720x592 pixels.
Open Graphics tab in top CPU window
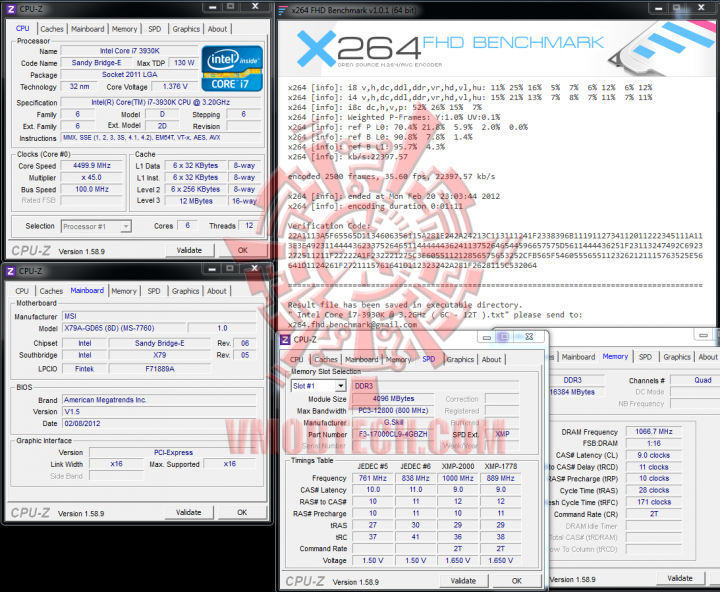186,29
